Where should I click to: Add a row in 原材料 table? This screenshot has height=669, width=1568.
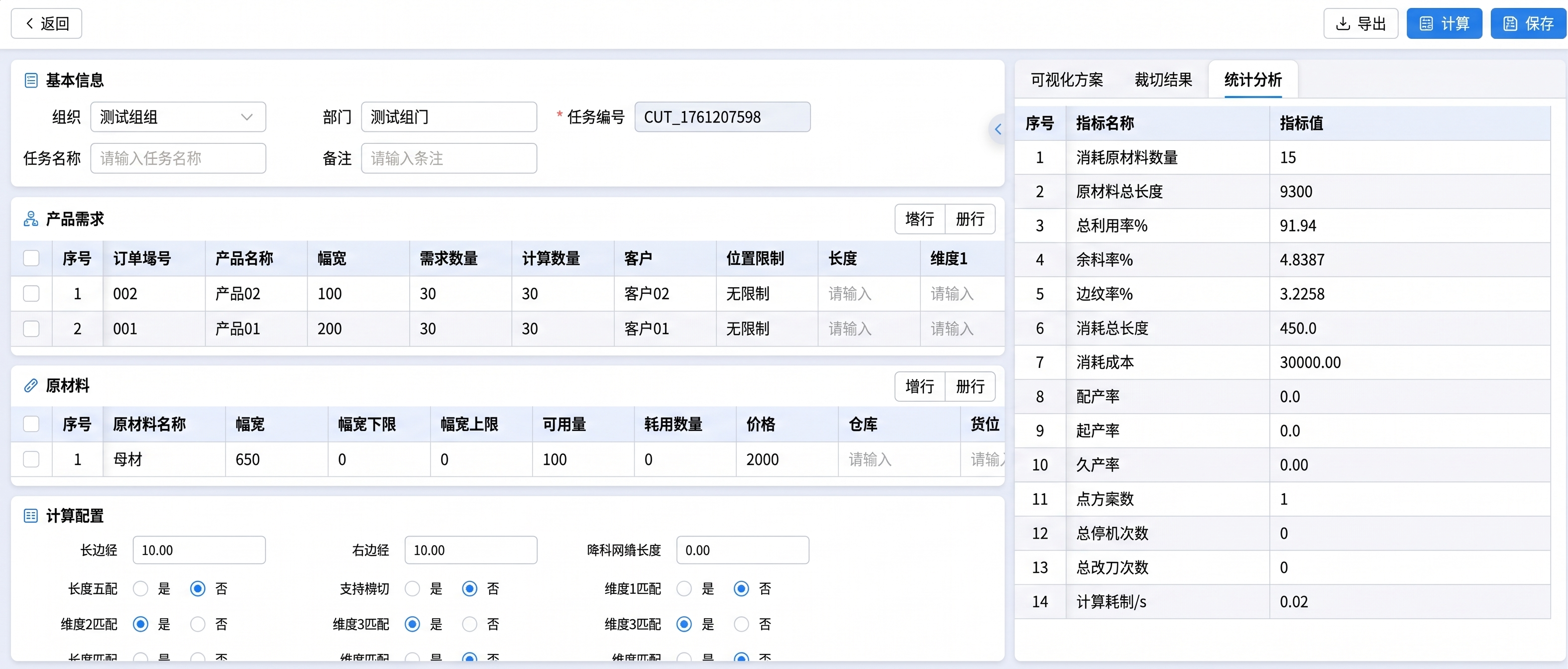(x=920, y=386)
